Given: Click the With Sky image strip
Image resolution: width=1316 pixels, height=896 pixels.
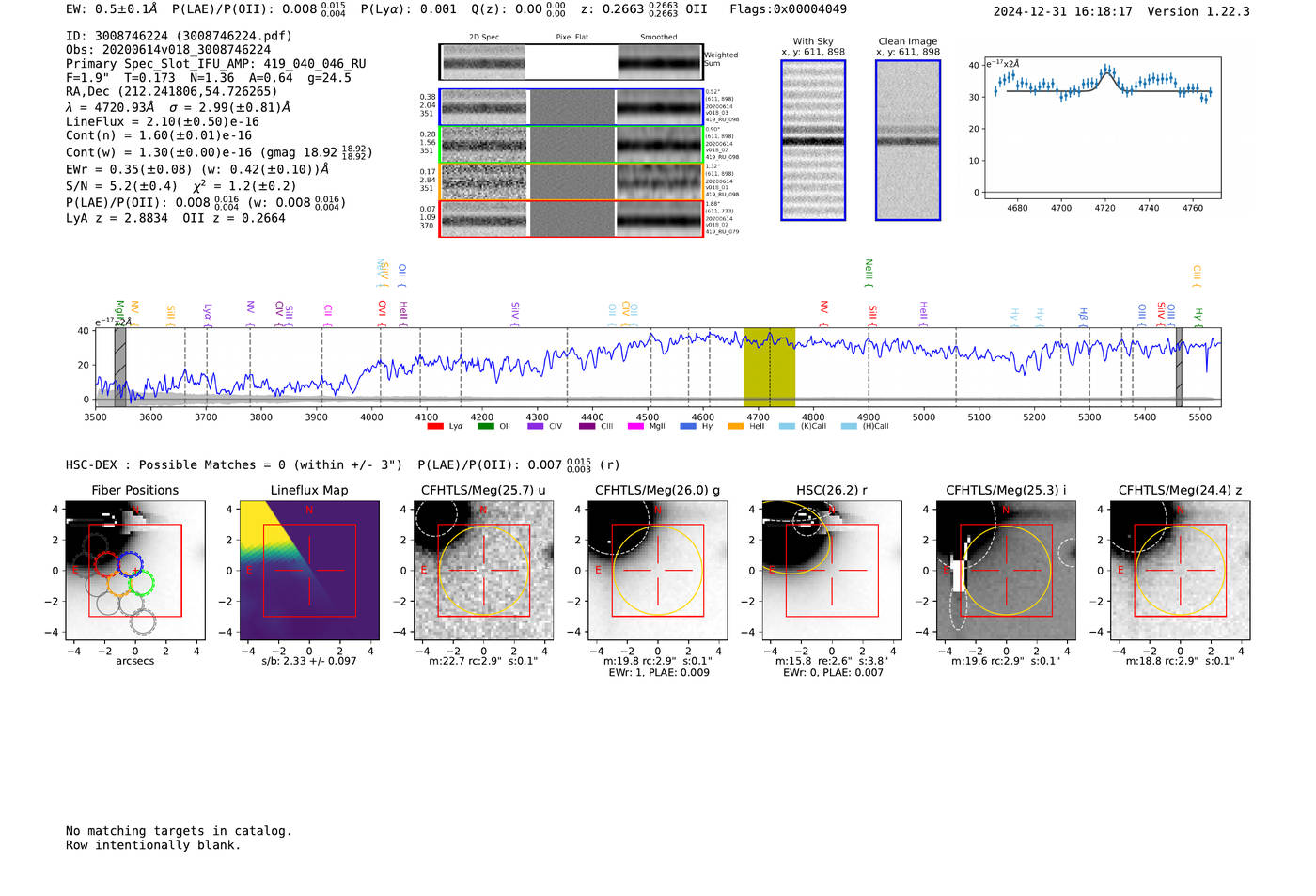Looking at the screenshot, I should 813,140.
